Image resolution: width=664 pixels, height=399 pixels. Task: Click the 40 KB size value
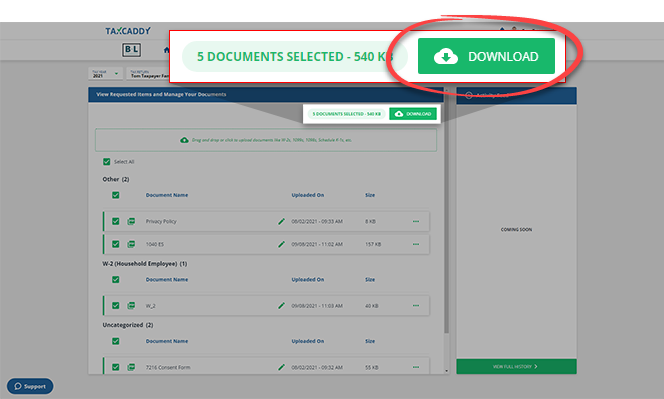(371, 305)
